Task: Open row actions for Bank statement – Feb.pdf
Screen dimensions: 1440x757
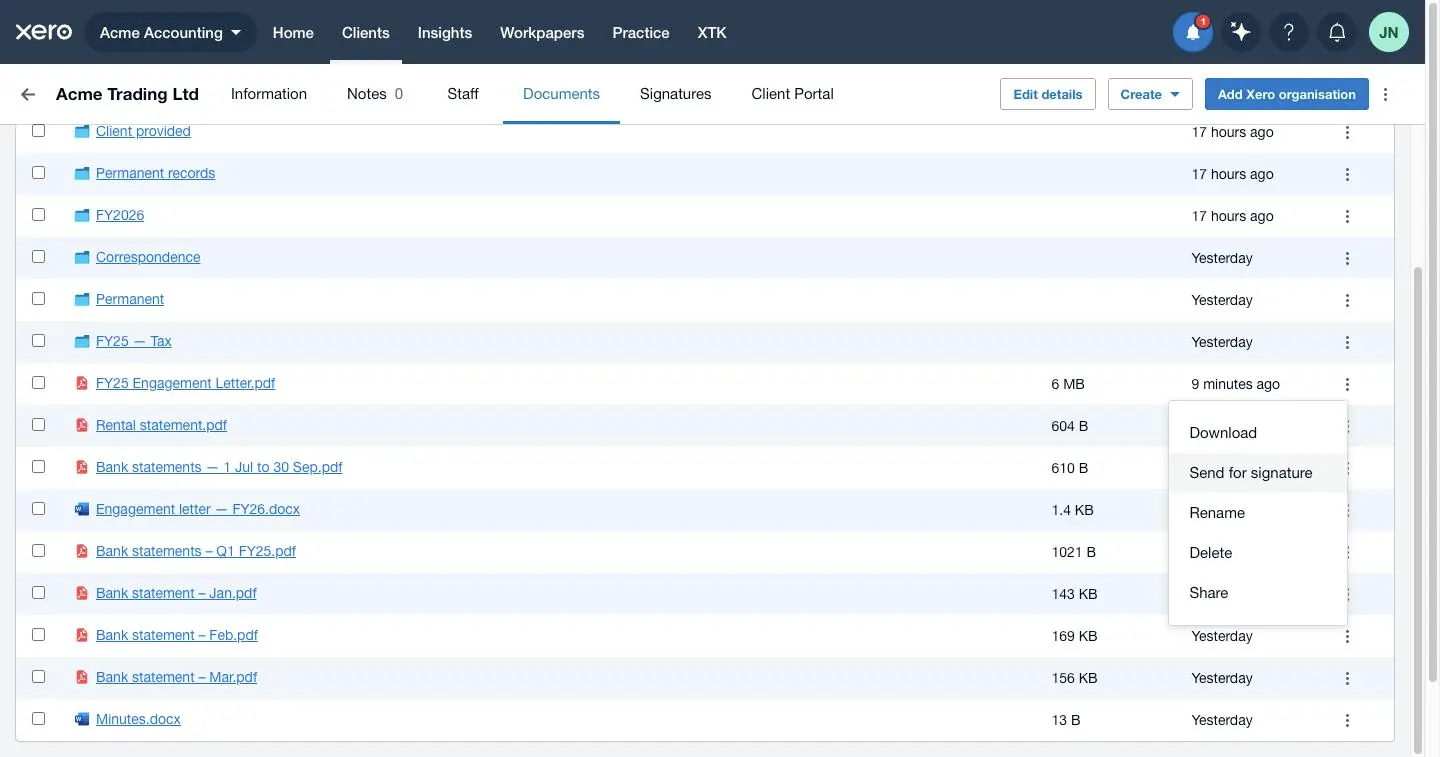Action: coord(1348,636)
